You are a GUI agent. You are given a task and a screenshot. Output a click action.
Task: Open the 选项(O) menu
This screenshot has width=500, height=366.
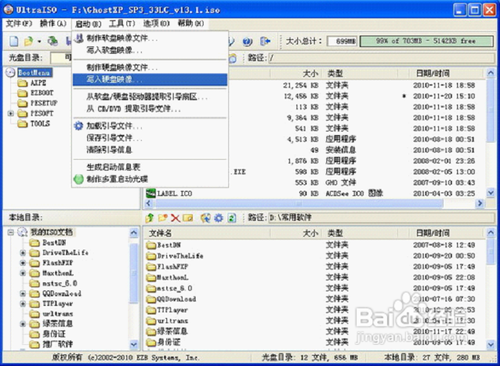[156, 23]
